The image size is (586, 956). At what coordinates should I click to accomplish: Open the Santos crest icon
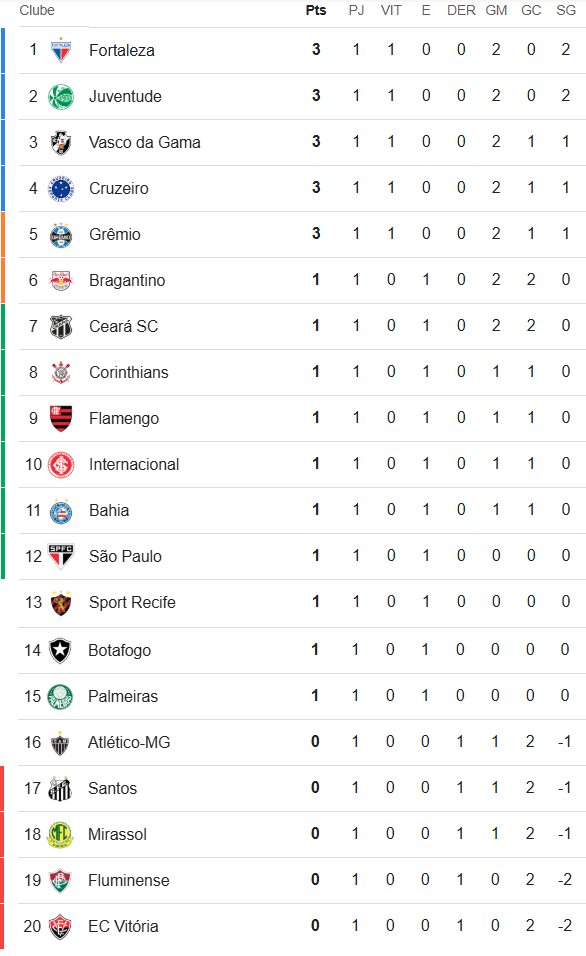tap(60, 789)
